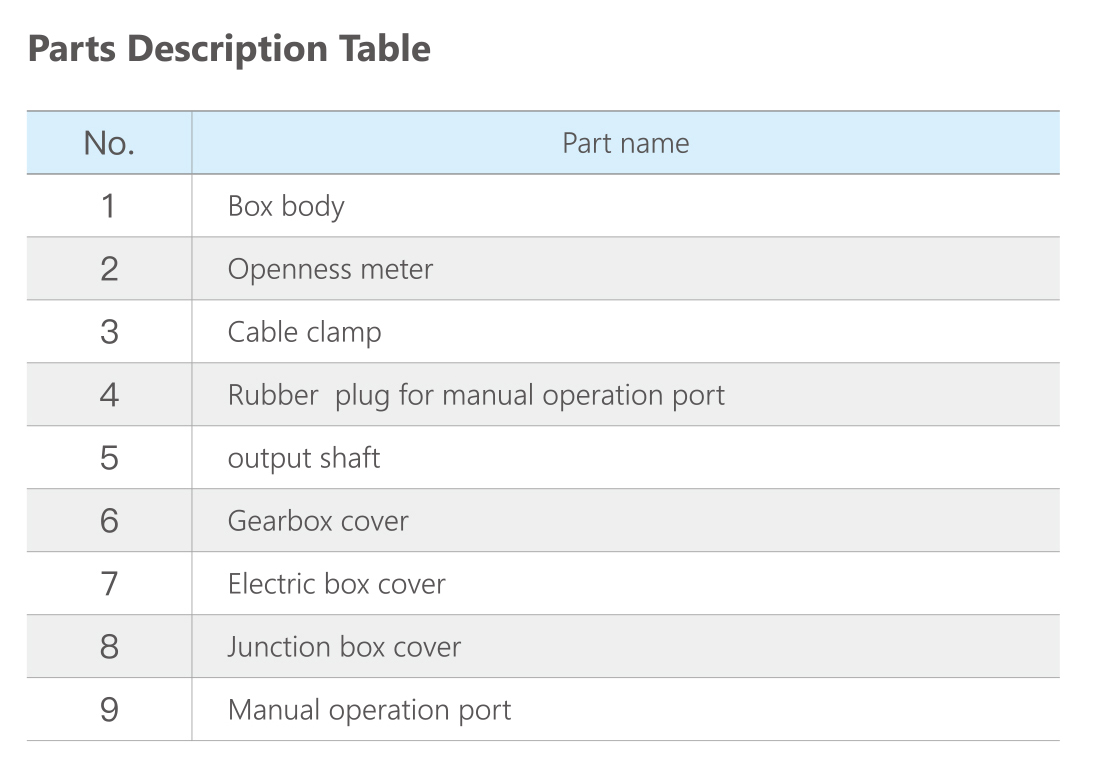The height and width of the screenshot is (776, 1102).
Task: Click the Parts Description Table heading
Action: [229, 49]
